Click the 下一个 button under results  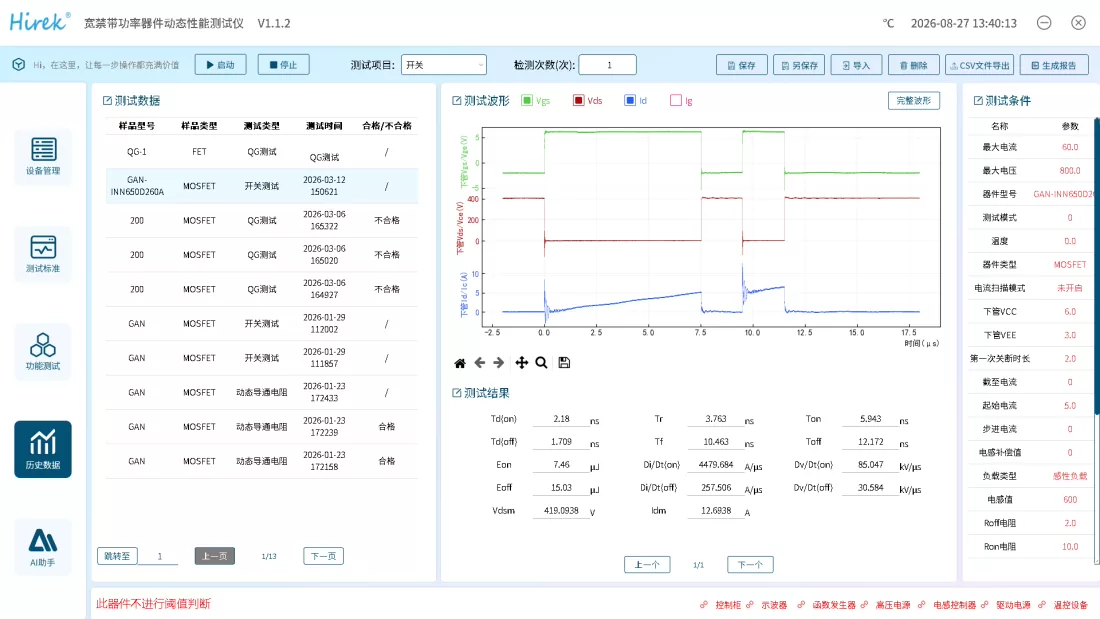[x=750, y=564]
